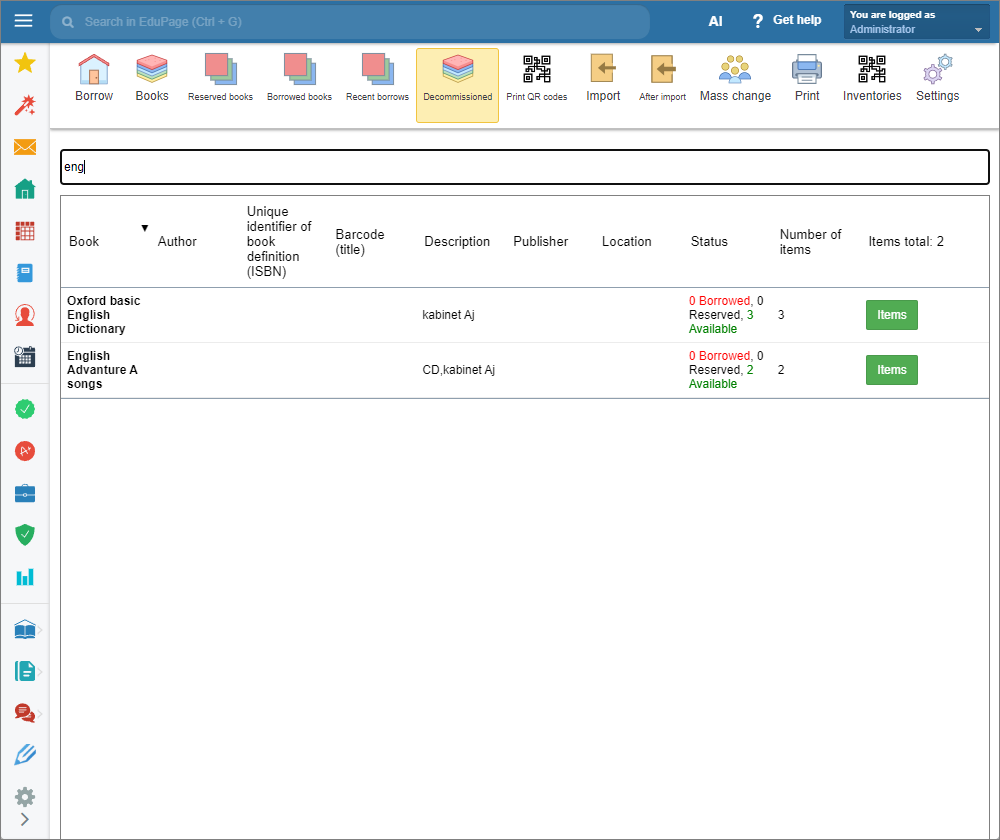The image size is (1000, 840).
Task: Sort by Book column arrow
Action: (144, 228)
